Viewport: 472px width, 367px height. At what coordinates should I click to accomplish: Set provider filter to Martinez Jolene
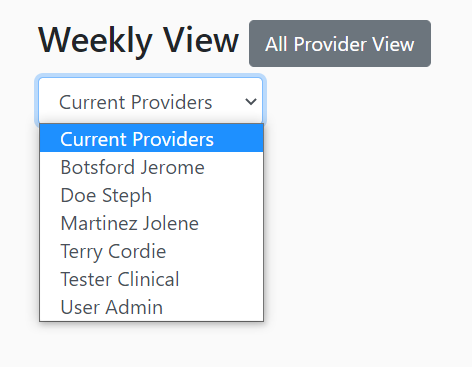(x=151, y=223)
